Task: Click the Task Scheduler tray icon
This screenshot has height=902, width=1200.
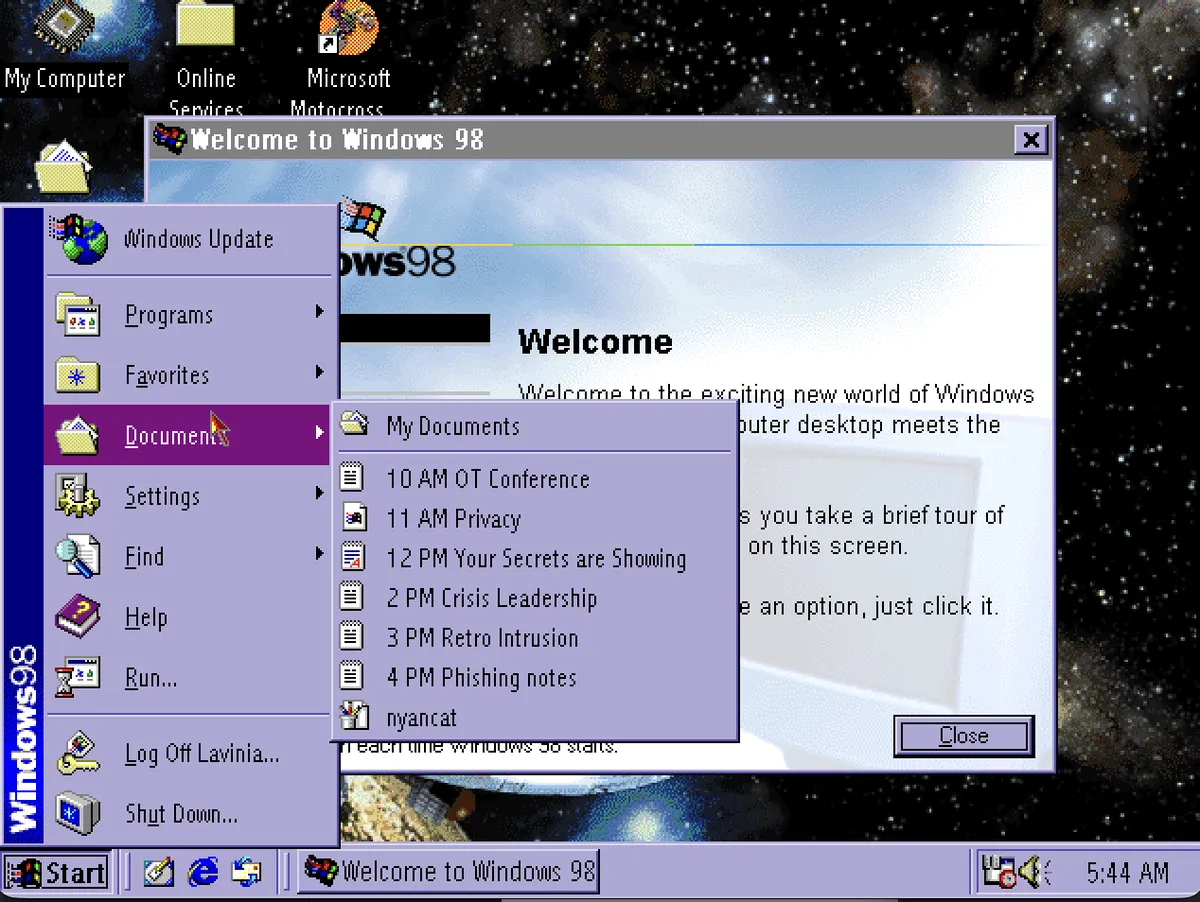Action: click(x=998, y=873)
